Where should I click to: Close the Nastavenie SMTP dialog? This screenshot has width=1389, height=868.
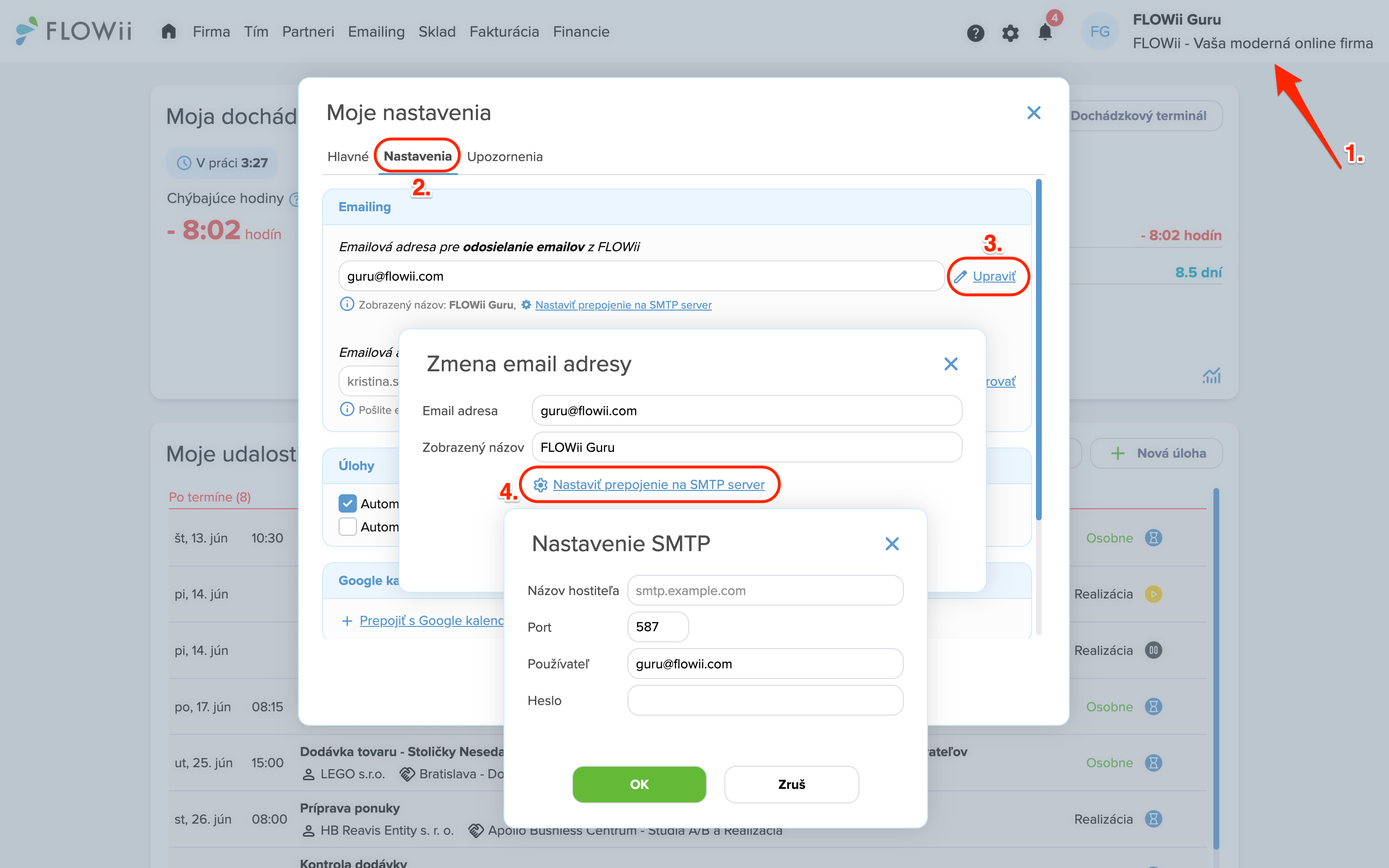[891, 543]
